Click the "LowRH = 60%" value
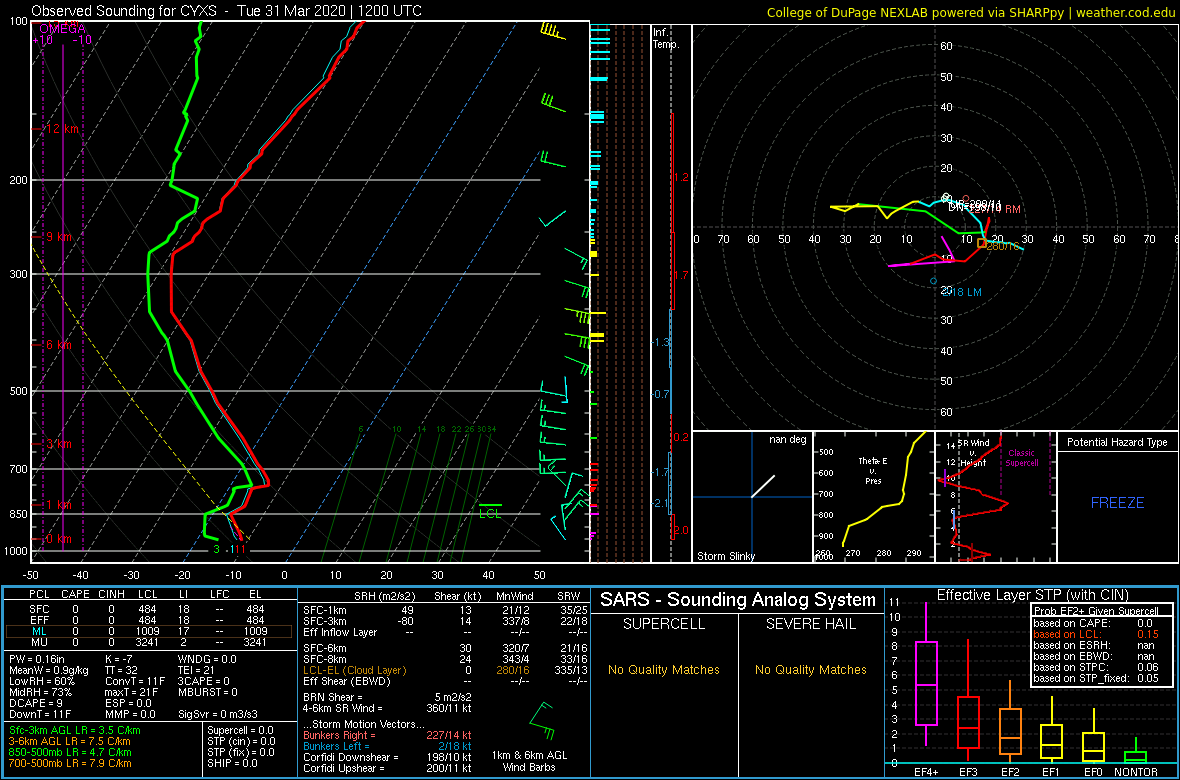Image resolution: width=1180 pixels, height=780 pixels. pos(41,681)
